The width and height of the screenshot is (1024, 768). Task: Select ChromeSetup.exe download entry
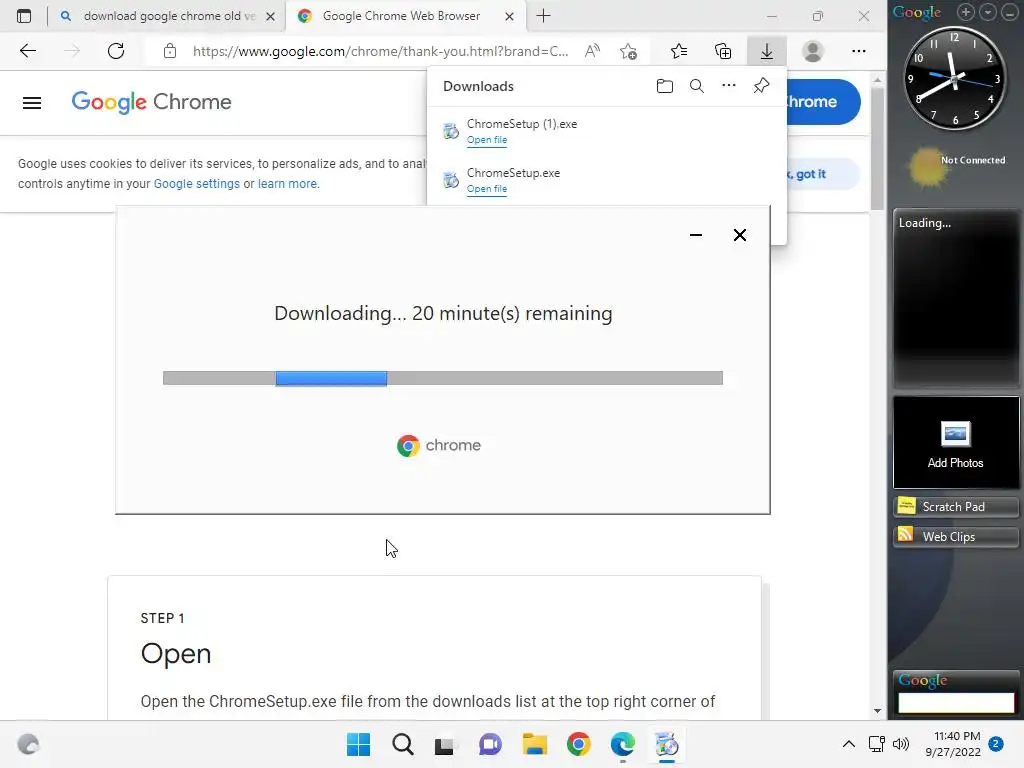(x=607, y=180)
